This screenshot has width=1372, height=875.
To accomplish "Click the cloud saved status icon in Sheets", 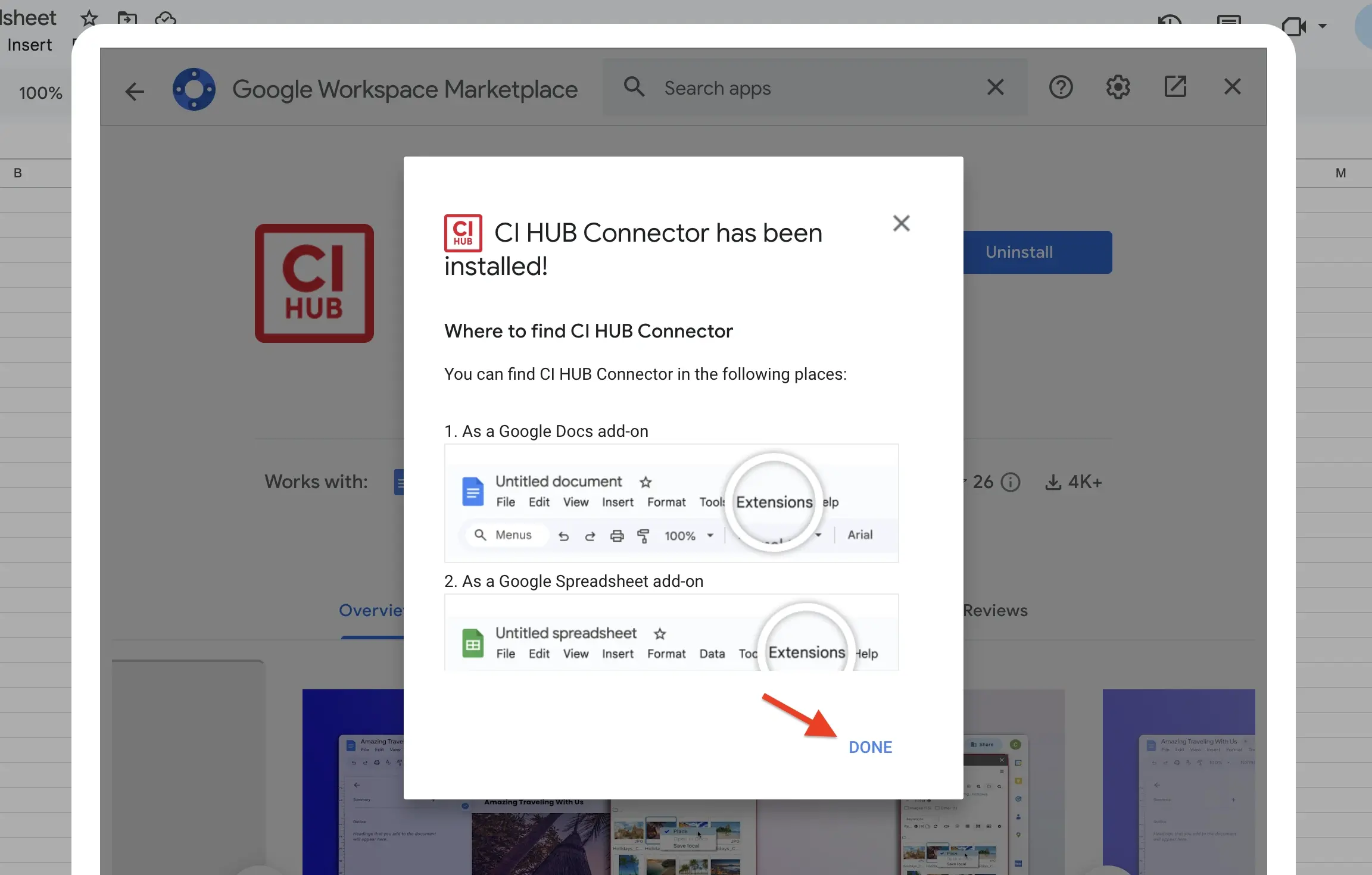I will tap(165, 18).
